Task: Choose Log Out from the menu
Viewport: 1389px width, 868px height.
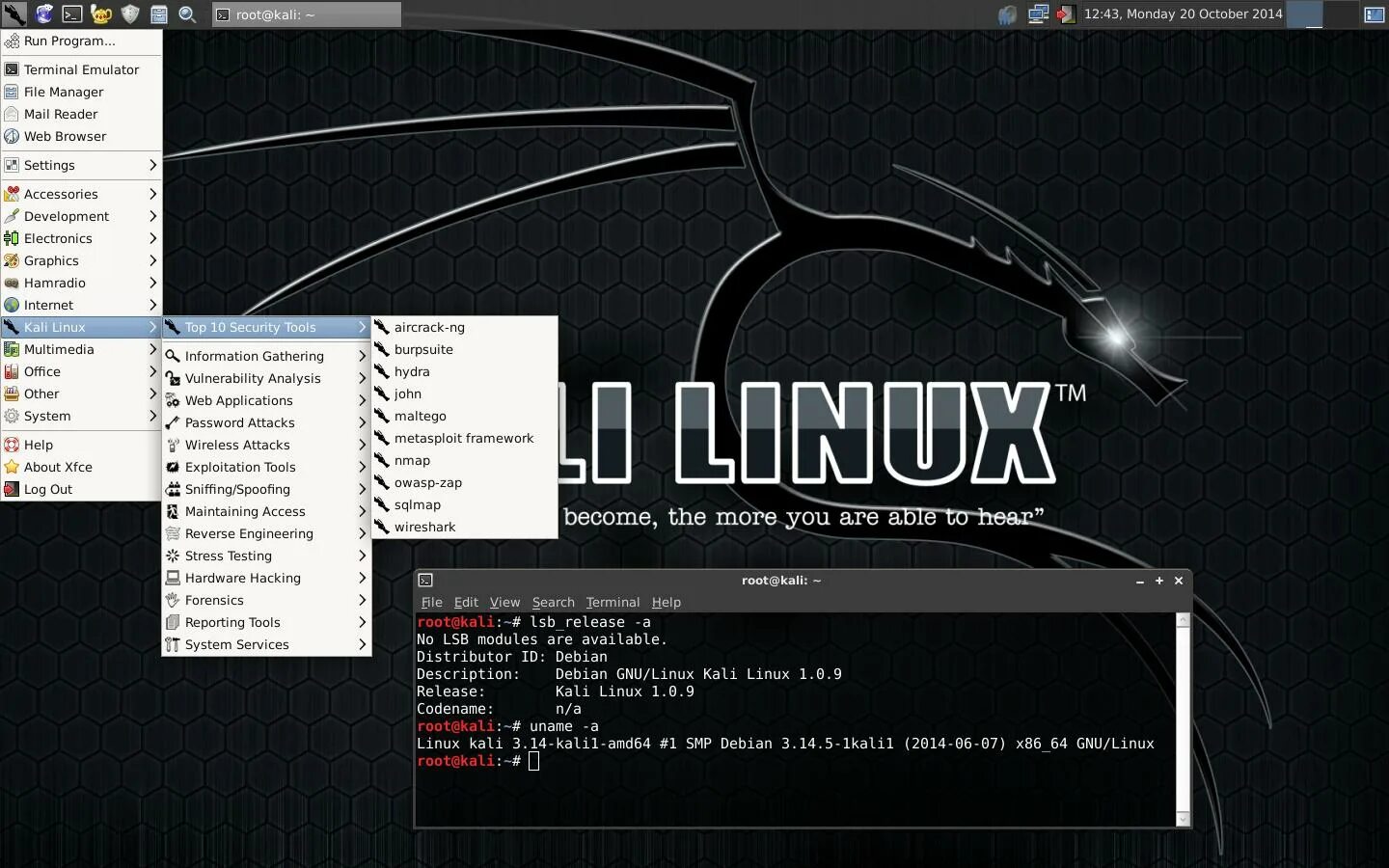Action: pos(81,489)
